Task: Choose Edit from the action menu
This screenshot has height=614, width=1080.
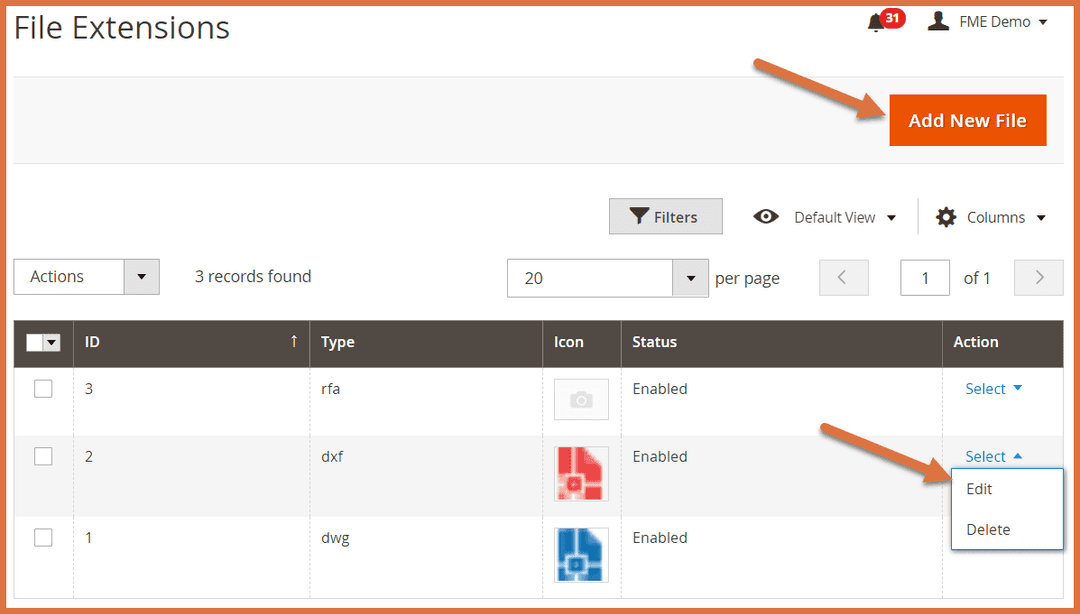Action: [x=979, y=489]
